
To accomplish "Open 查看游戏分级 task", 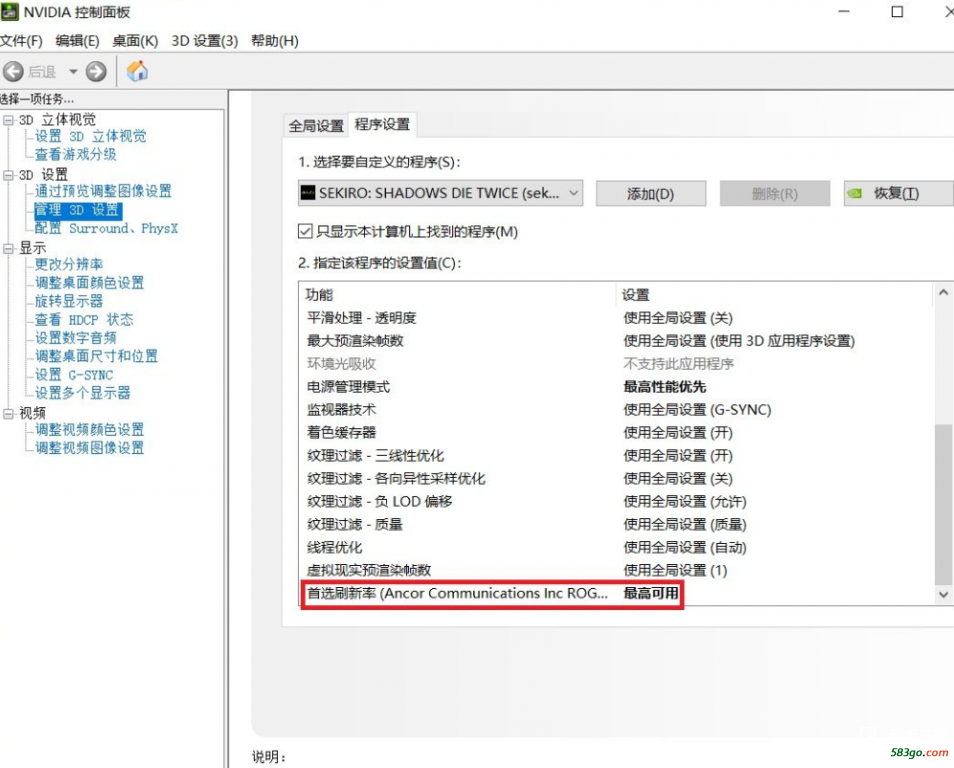I will point(75,154).
